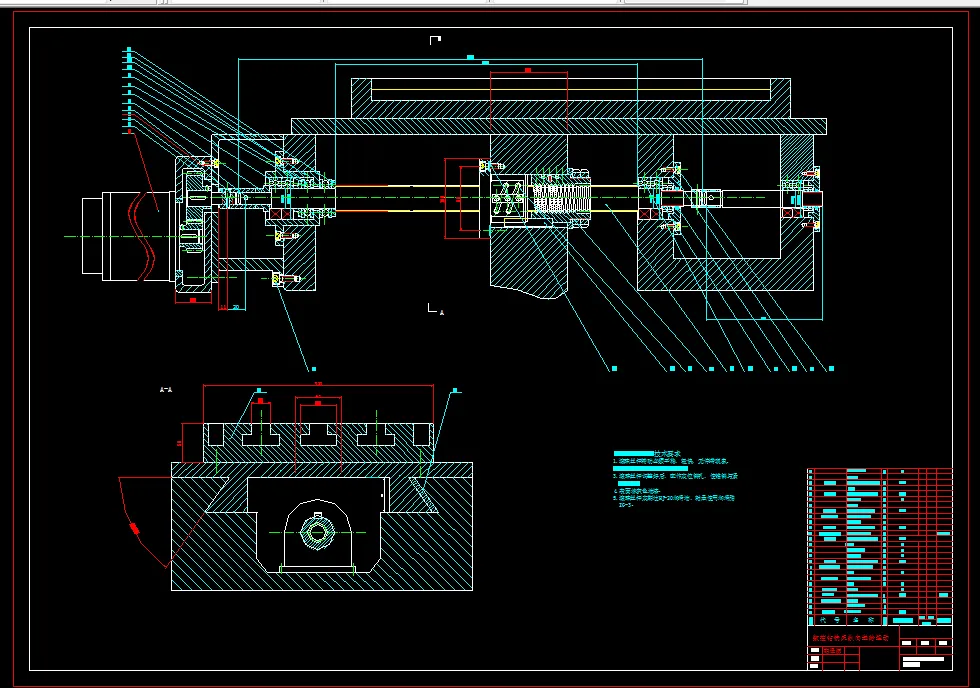The image size is (980, 688).
Task: Pick the leader endpoint below the gearbox flange bolt
Action: pos(314,369)
